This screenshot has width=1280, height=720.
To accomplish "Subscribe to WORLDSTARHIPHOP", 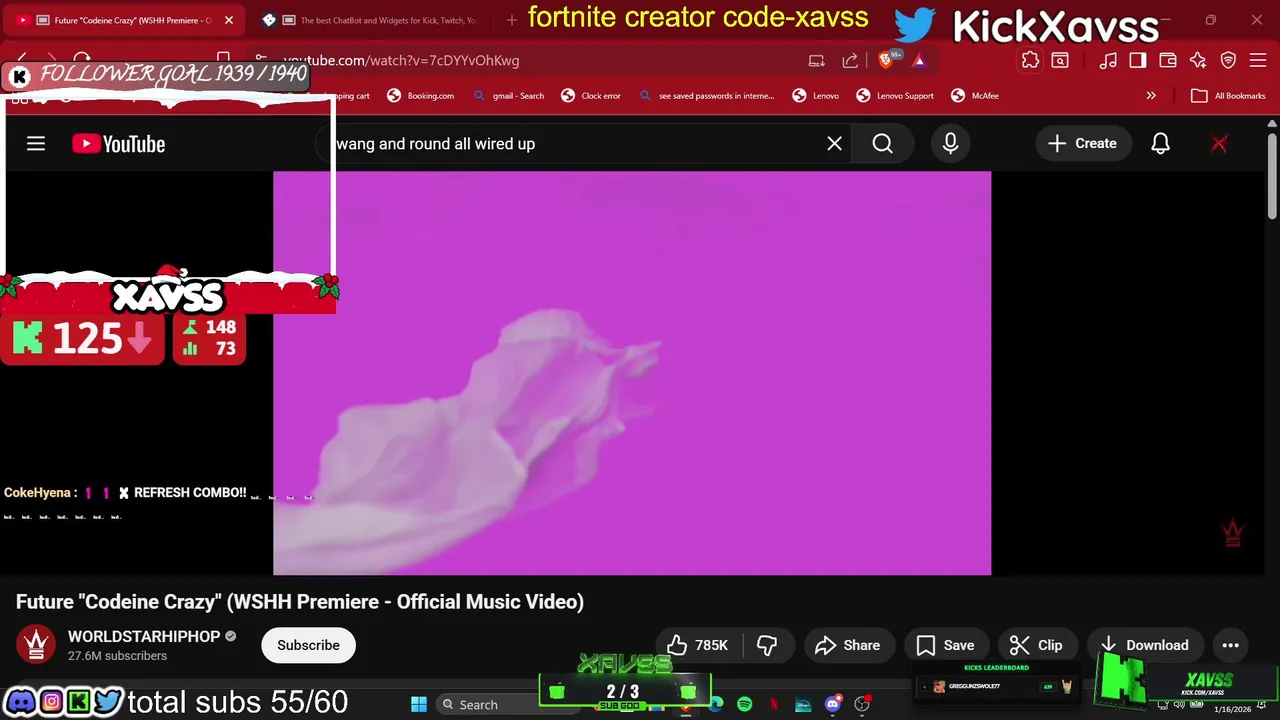I will tap(308, 645).
